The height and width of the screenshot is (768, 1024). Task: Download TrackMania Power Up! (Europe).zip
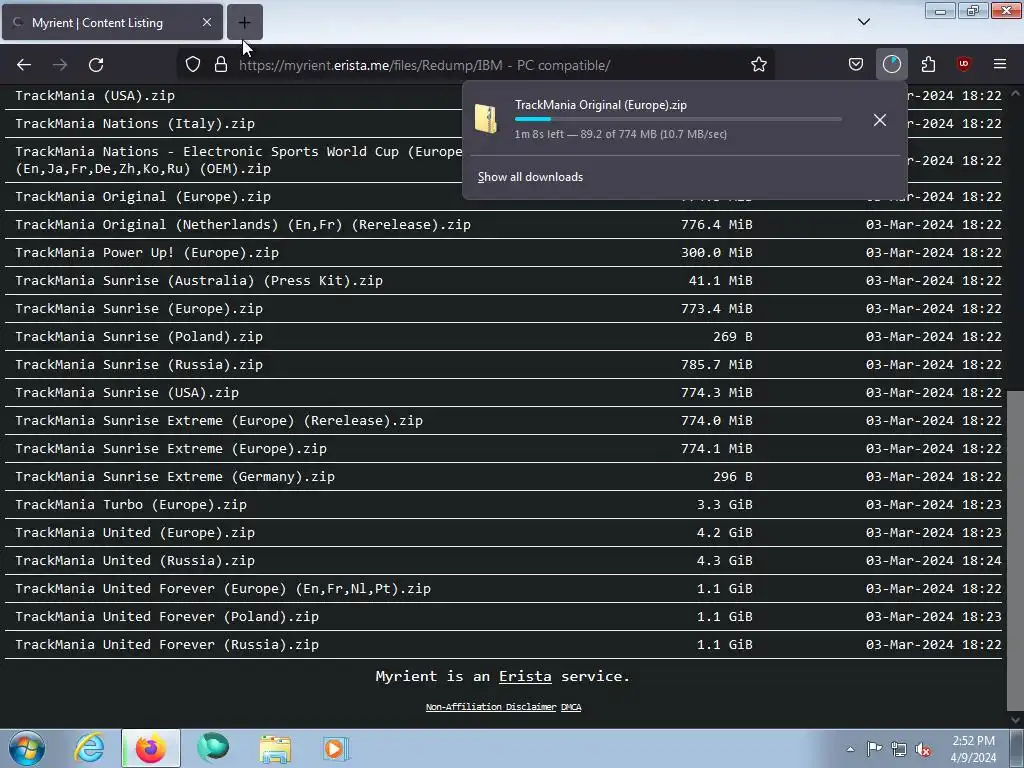coord(147,253)
